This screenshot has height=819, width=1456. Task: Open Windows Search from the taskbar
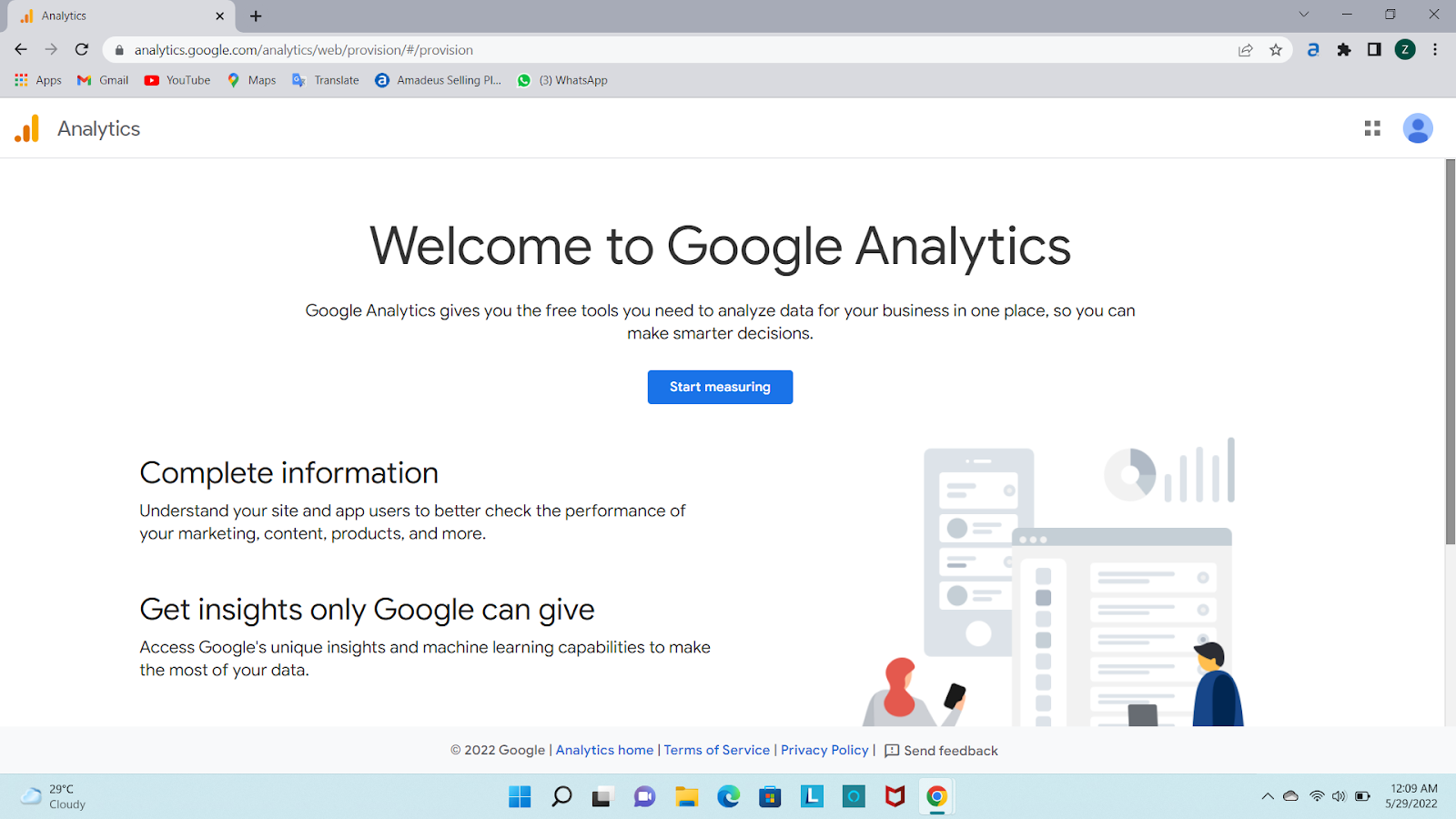click(x=561, y=797)
